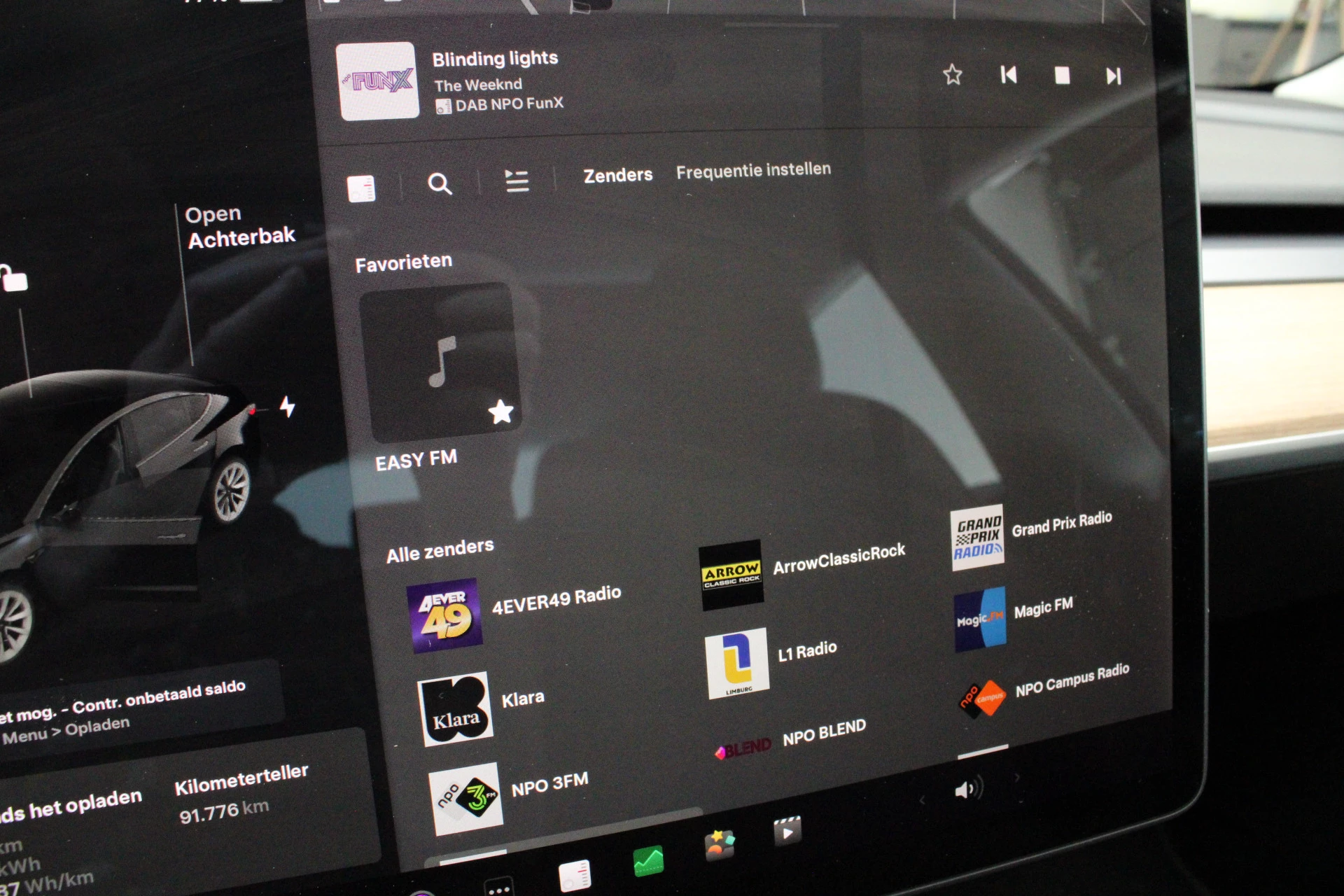Tune to NPO Campus Radio logo
Screen dimensions: 1344x896
click(982, 698)
